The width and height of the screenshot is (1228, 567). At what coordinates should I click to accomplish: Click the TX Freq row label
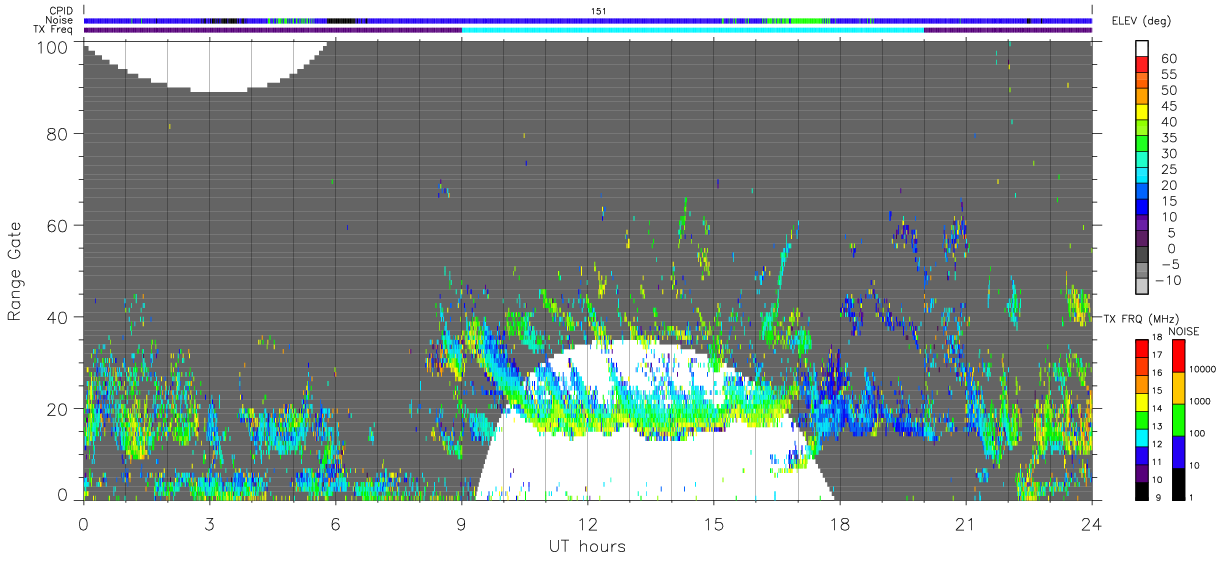pos(54,29)
